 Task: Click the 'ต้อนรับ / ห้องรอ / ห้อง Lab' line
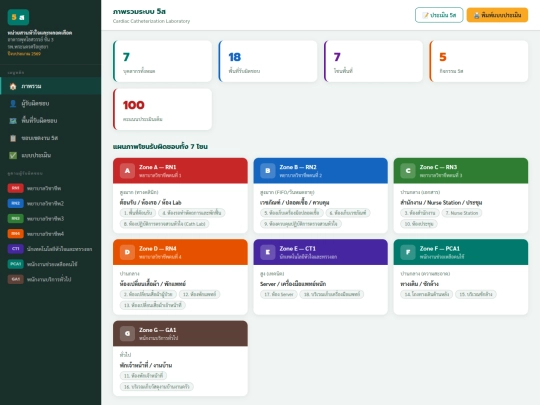150,202
